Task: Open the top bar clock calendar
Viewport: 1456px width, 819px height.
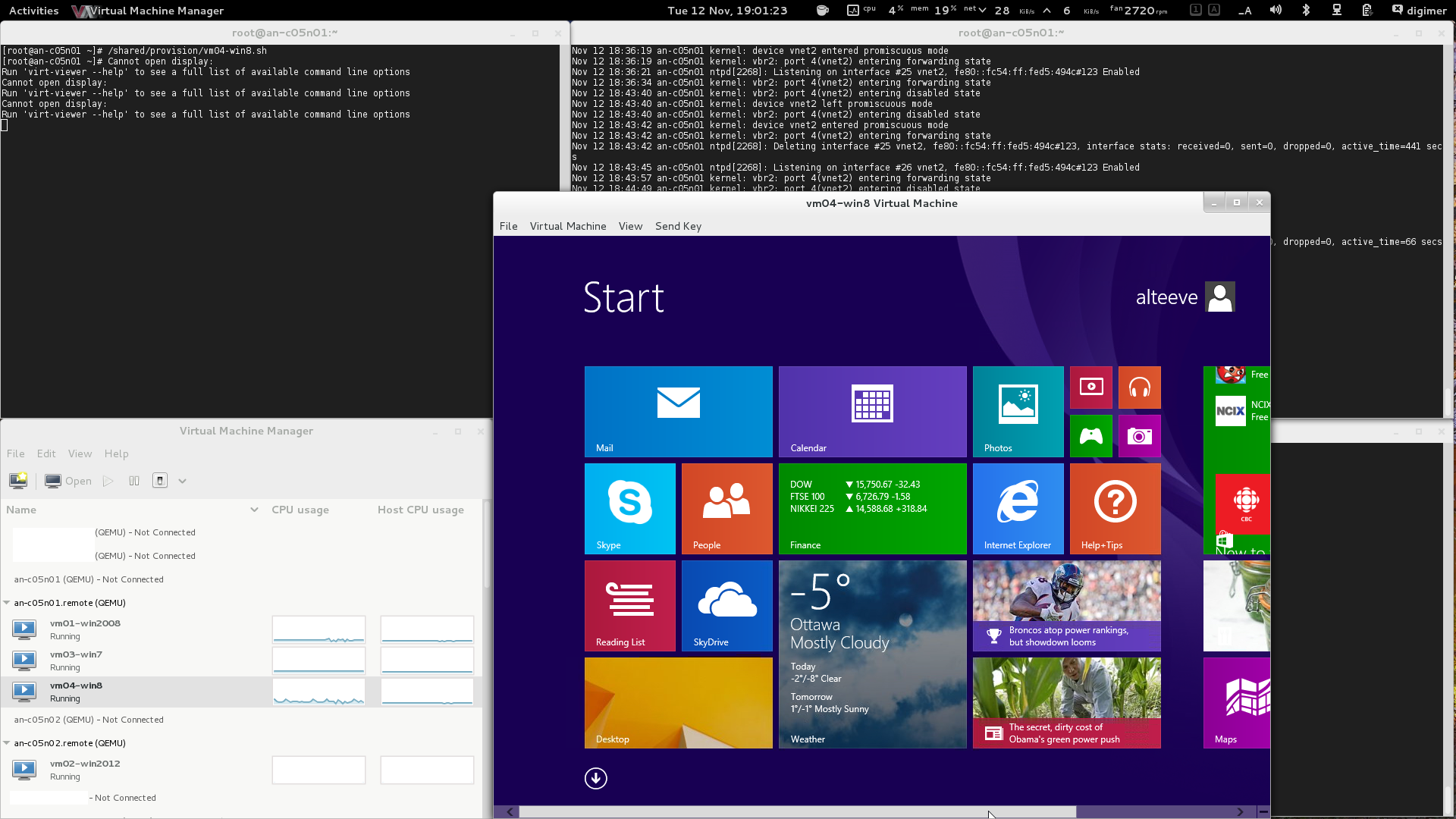Action: click(x=726, y=11)
